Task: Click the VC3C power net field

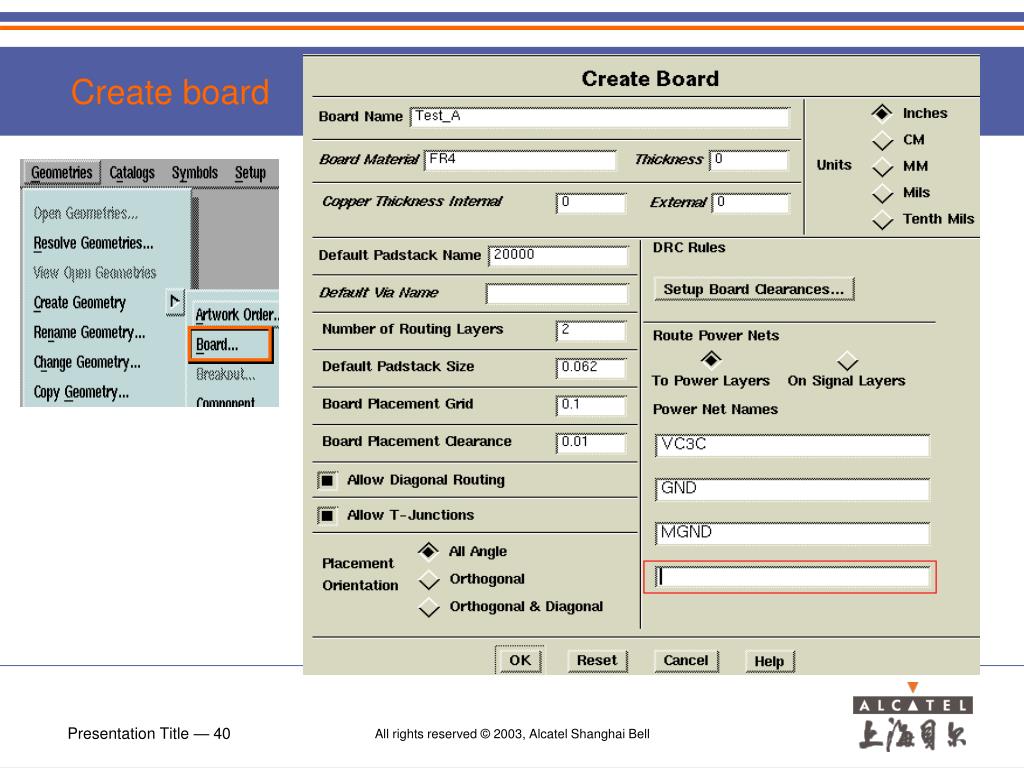Action: point(792,445)
